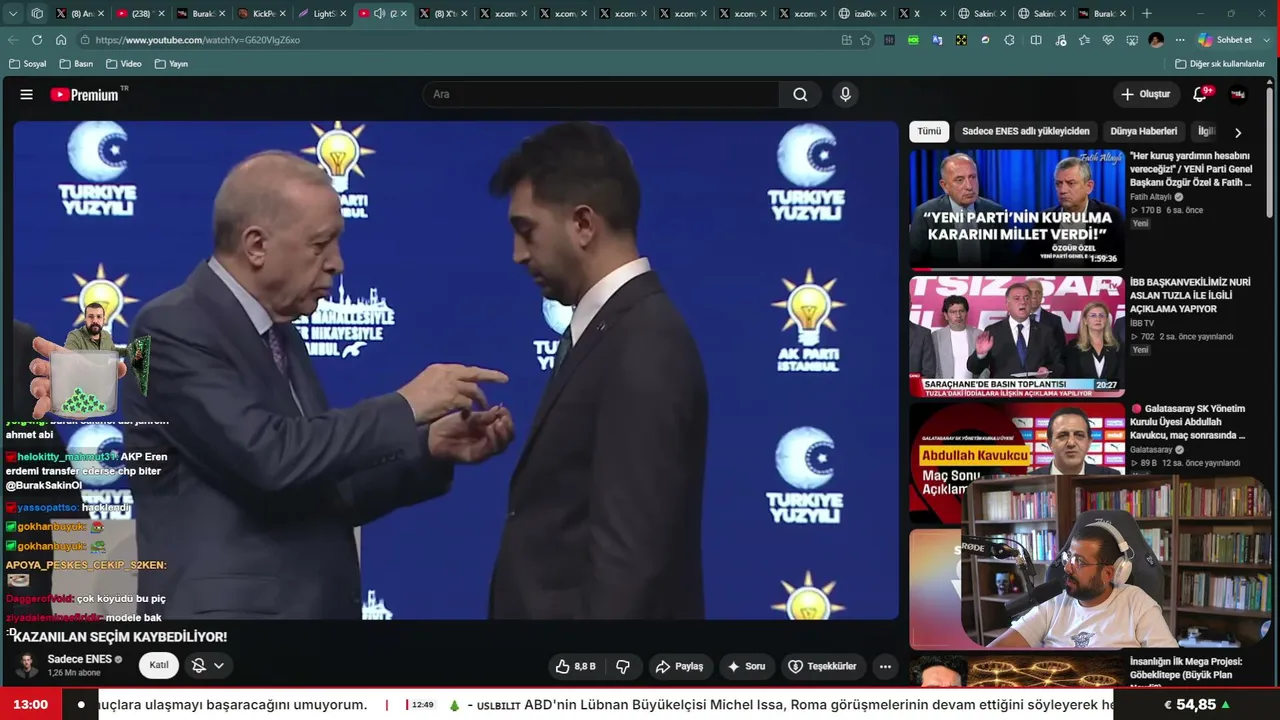Image resolution: width=1280 pixels, height=720 pixels.
Task: Open the Video bookmarks folder
Action: coord(124,64)
